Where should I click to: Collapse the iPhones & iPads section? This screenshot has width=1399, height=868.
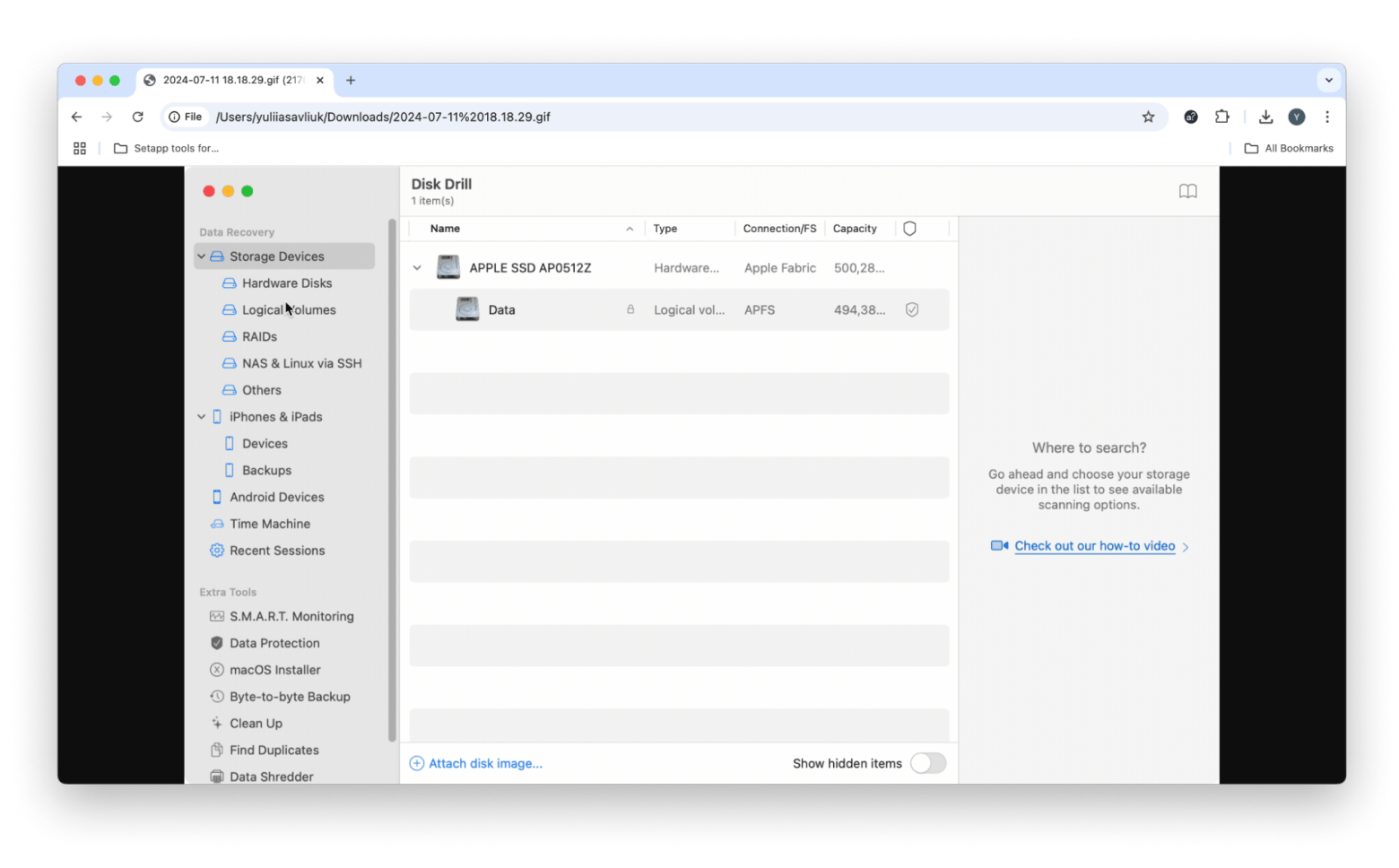click(x=202, y=417)
